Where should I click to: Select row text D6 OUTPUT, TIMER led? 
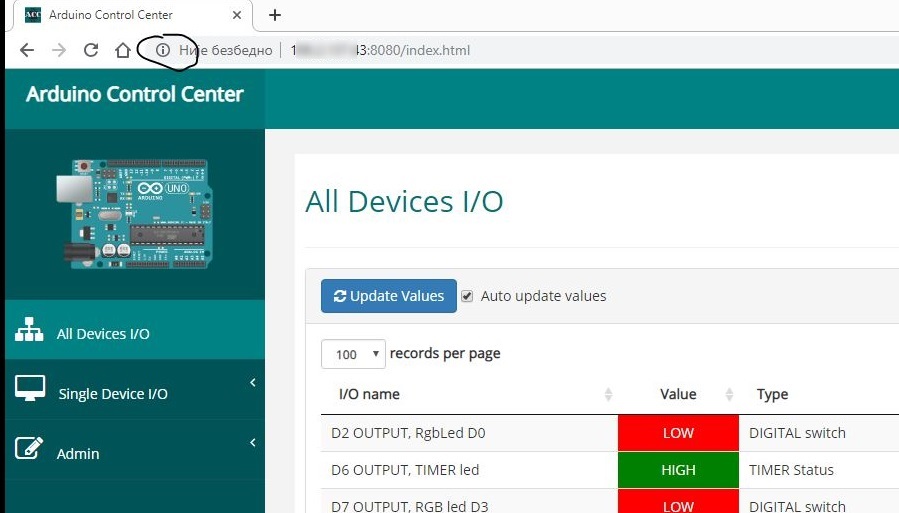coord(405,470)
